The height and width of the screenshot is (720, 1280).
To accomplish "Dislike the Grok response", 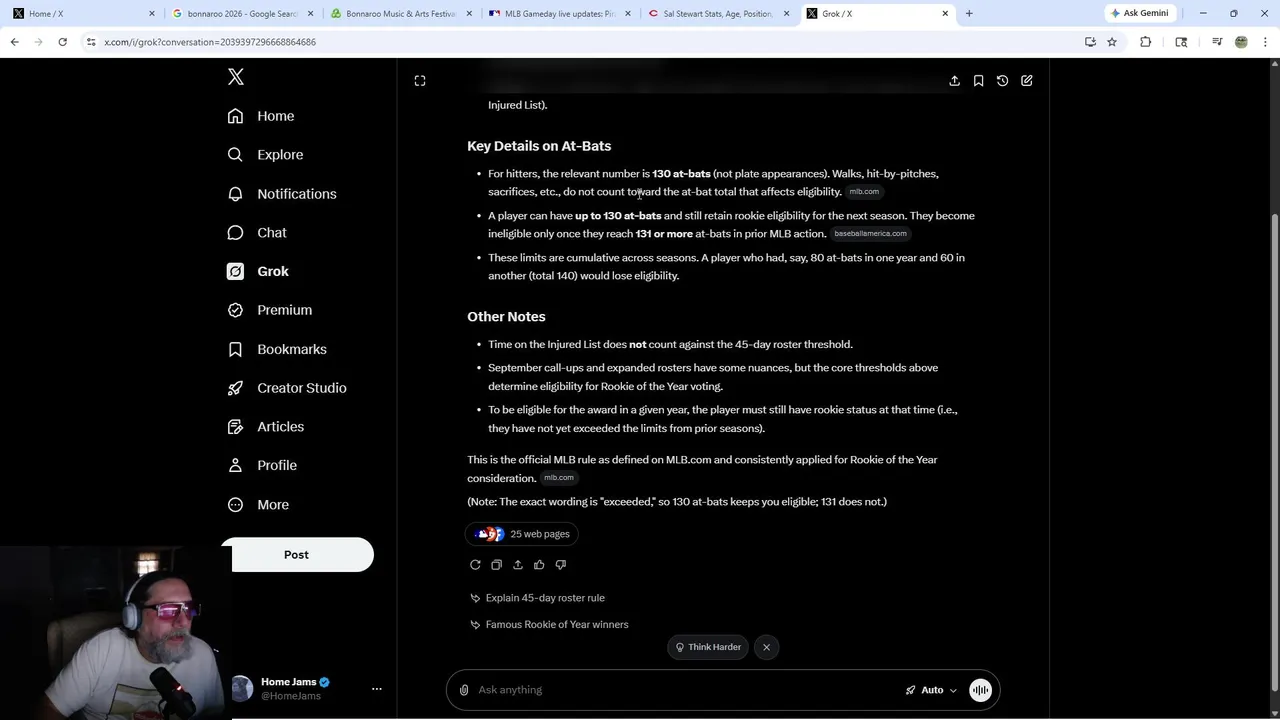I will coord(560,565).
